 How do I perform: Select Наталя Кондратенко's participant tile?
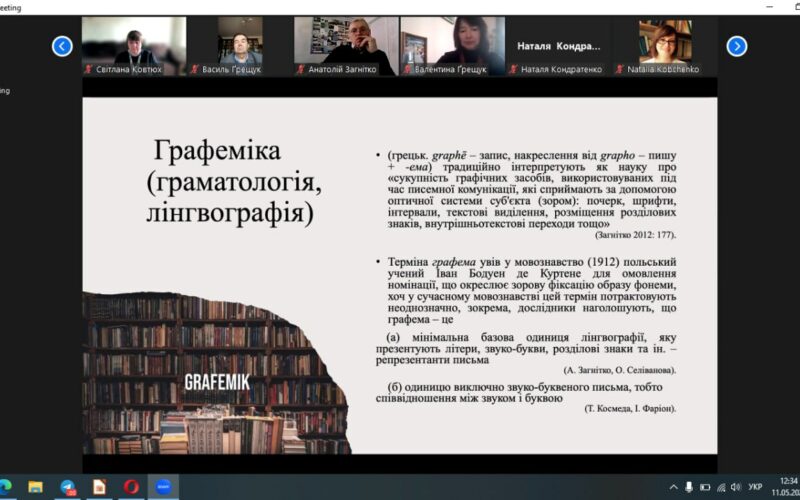pyautogui.click(x=559, y=46)
